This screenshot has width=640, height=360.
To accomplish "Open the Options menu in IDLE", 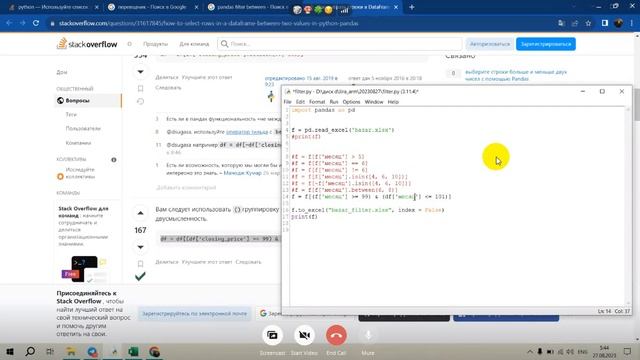I will pos(351,102).
